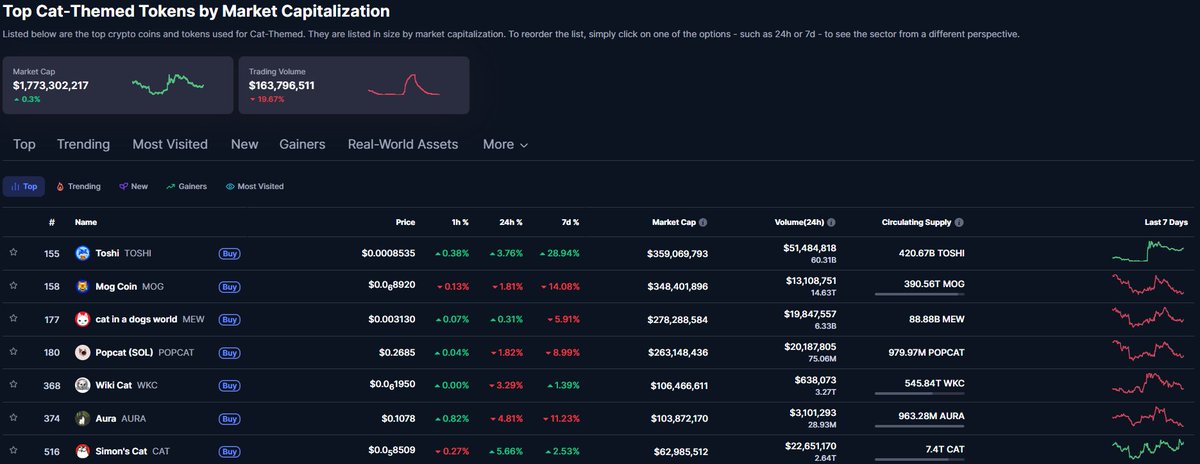Click Buy for Wiki Cat WKC

230,386
